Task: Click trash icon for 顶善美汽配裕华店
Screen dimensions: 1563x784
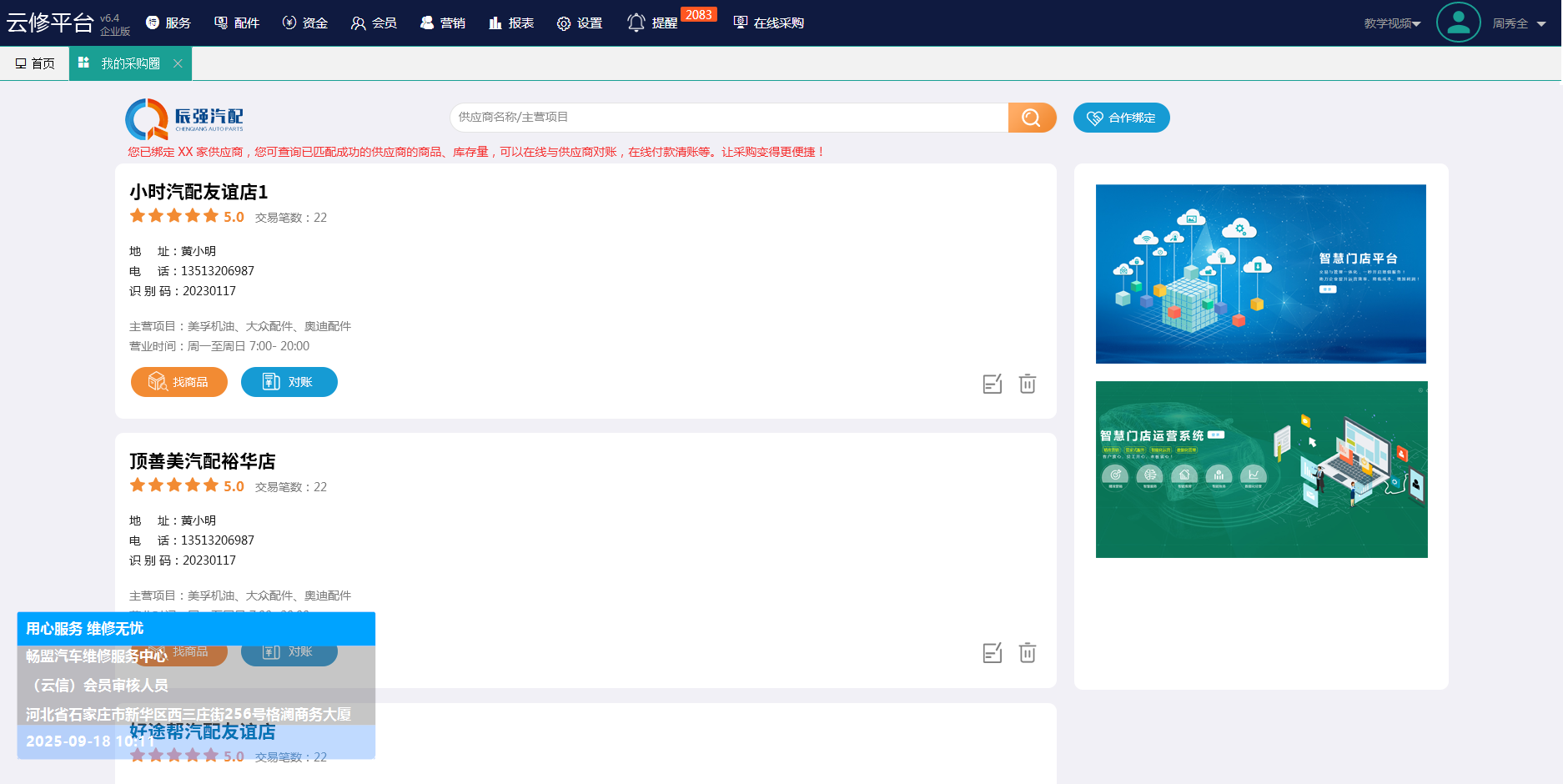Action: (x=1028, y=653)
